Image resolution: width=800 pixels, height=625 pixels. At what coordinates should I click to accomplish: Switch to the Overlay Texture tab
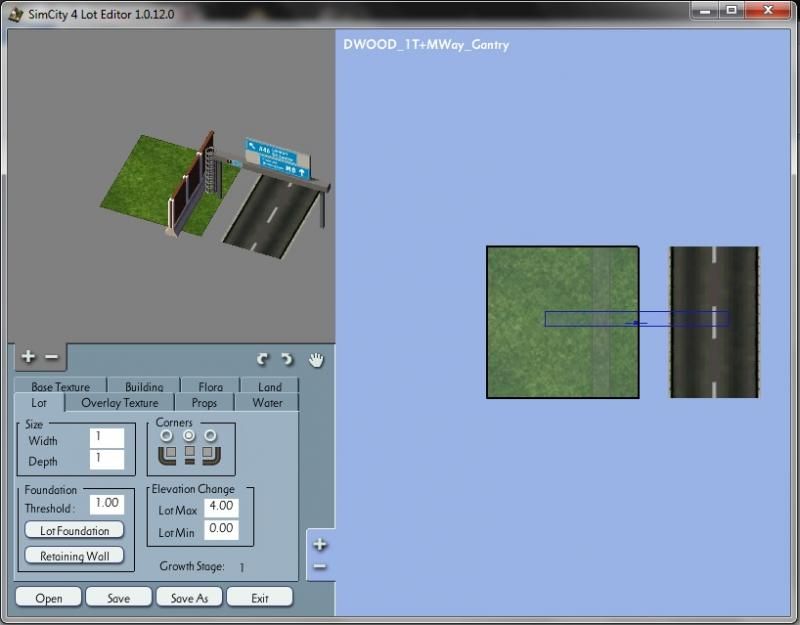tap(120, 403)
